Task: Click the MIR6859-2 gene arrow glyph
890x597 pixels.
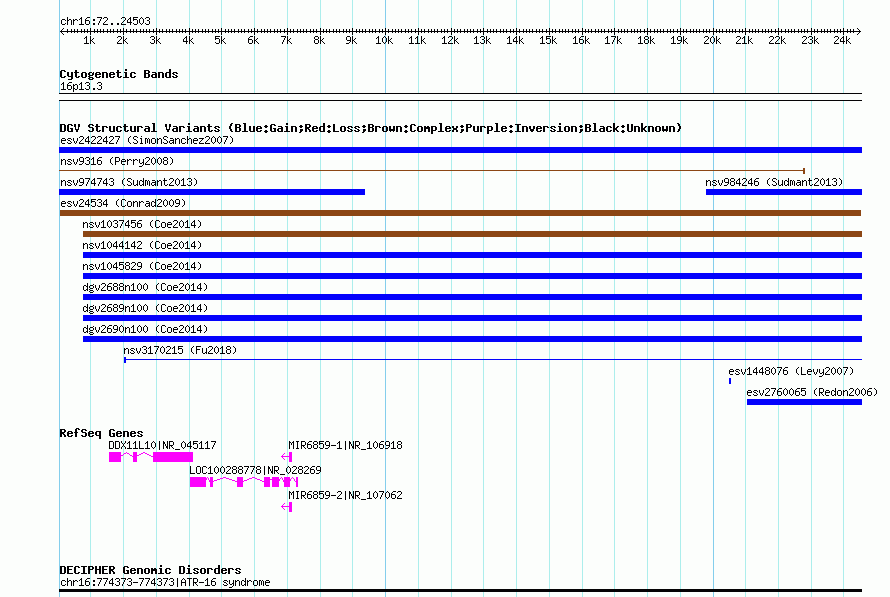Action: [x=287, y=507]
